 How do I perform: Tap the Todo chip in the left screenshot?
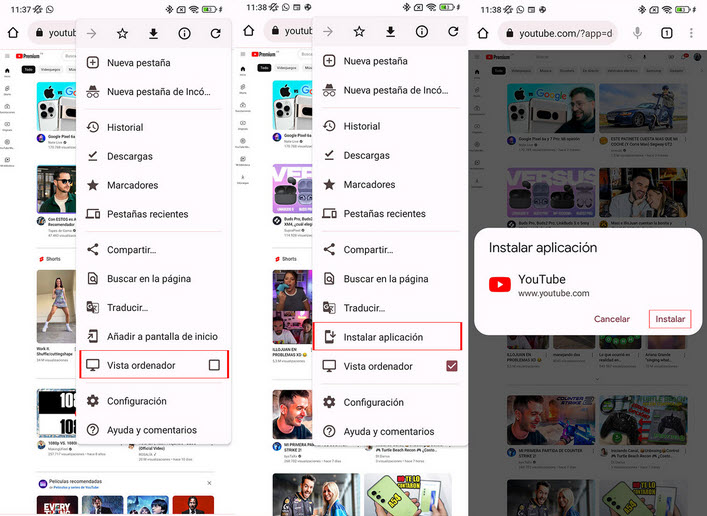click(28, 69)
